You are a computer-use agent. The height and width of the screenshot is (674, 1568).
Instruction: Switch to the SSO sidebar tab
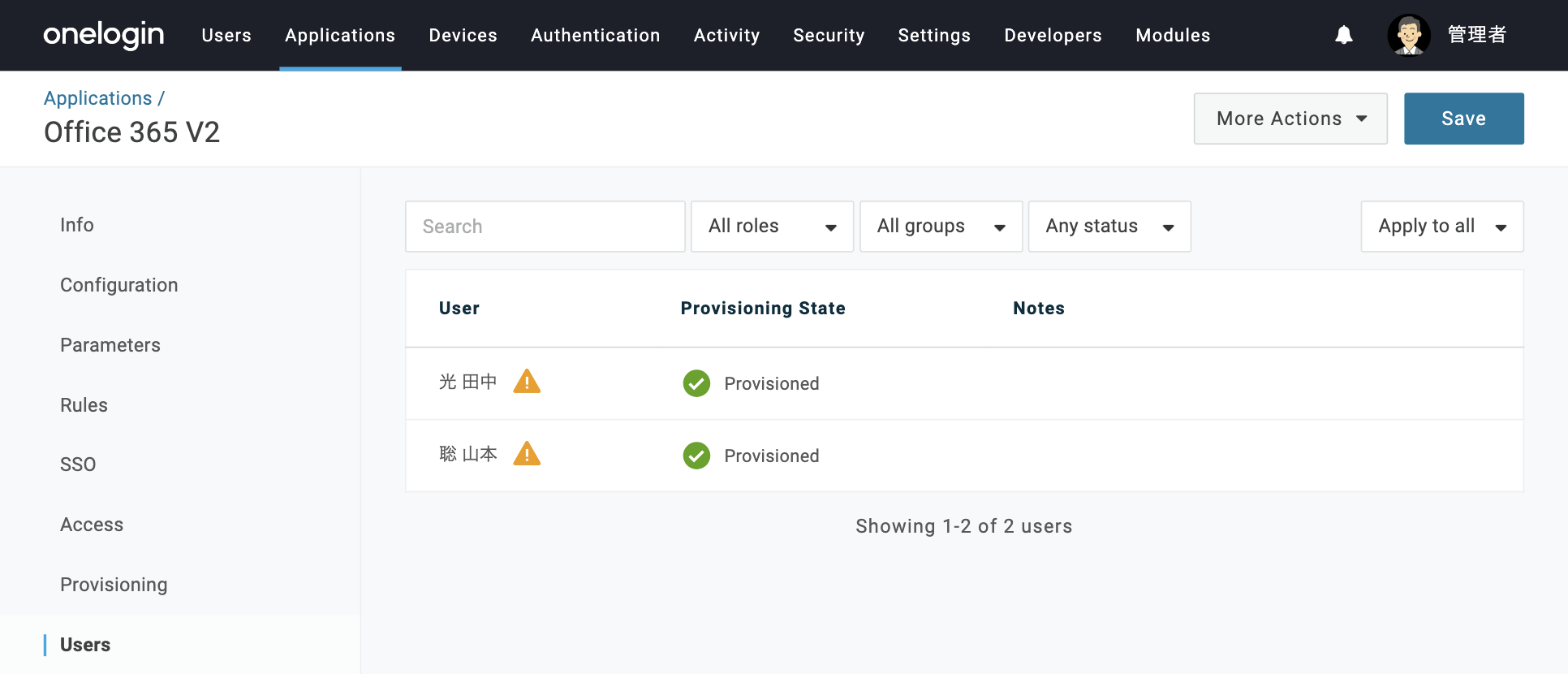pos(78,464)
